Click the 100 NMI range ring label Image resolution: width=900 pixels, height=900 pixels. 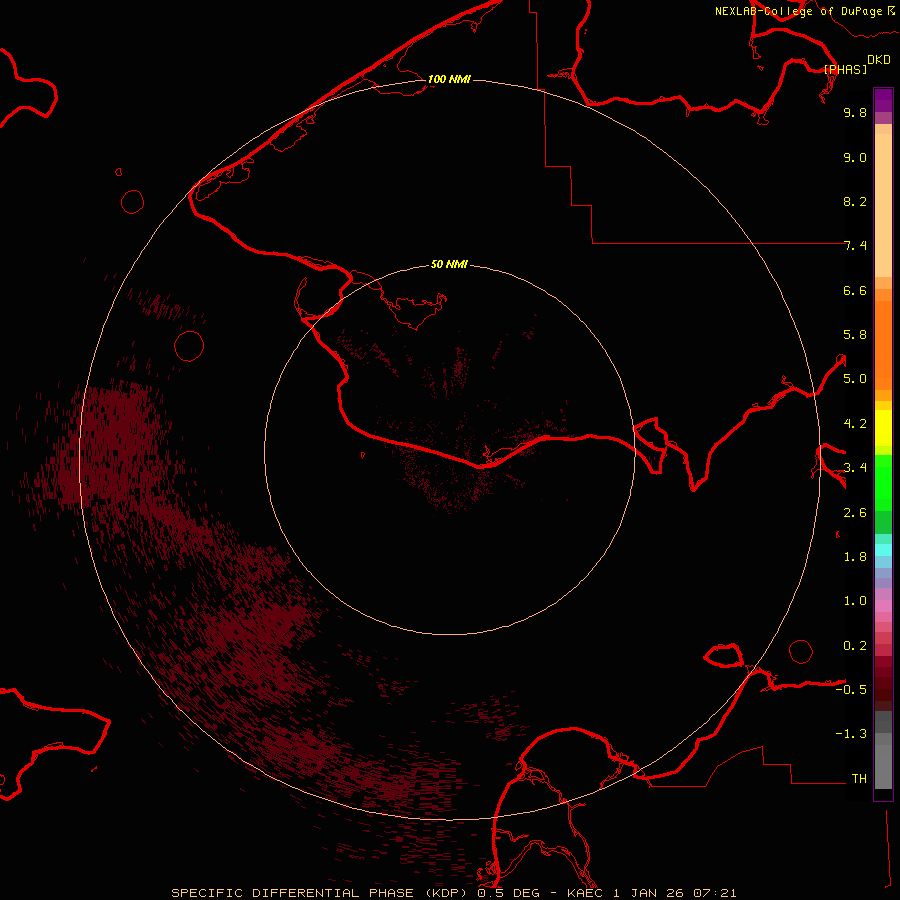coord(449,79)
